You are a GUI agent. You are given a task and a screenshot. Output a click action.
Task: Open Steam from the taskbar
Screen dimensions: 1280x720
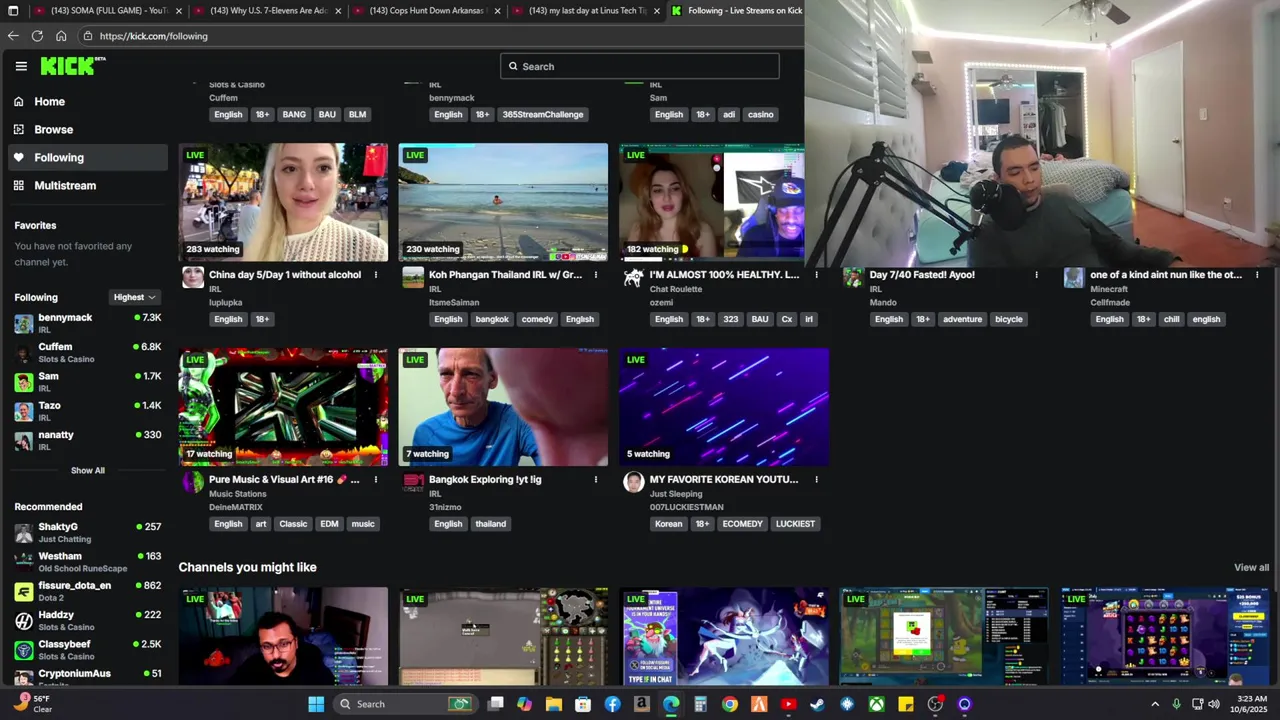pyautogui.click(x=817, y=704)
